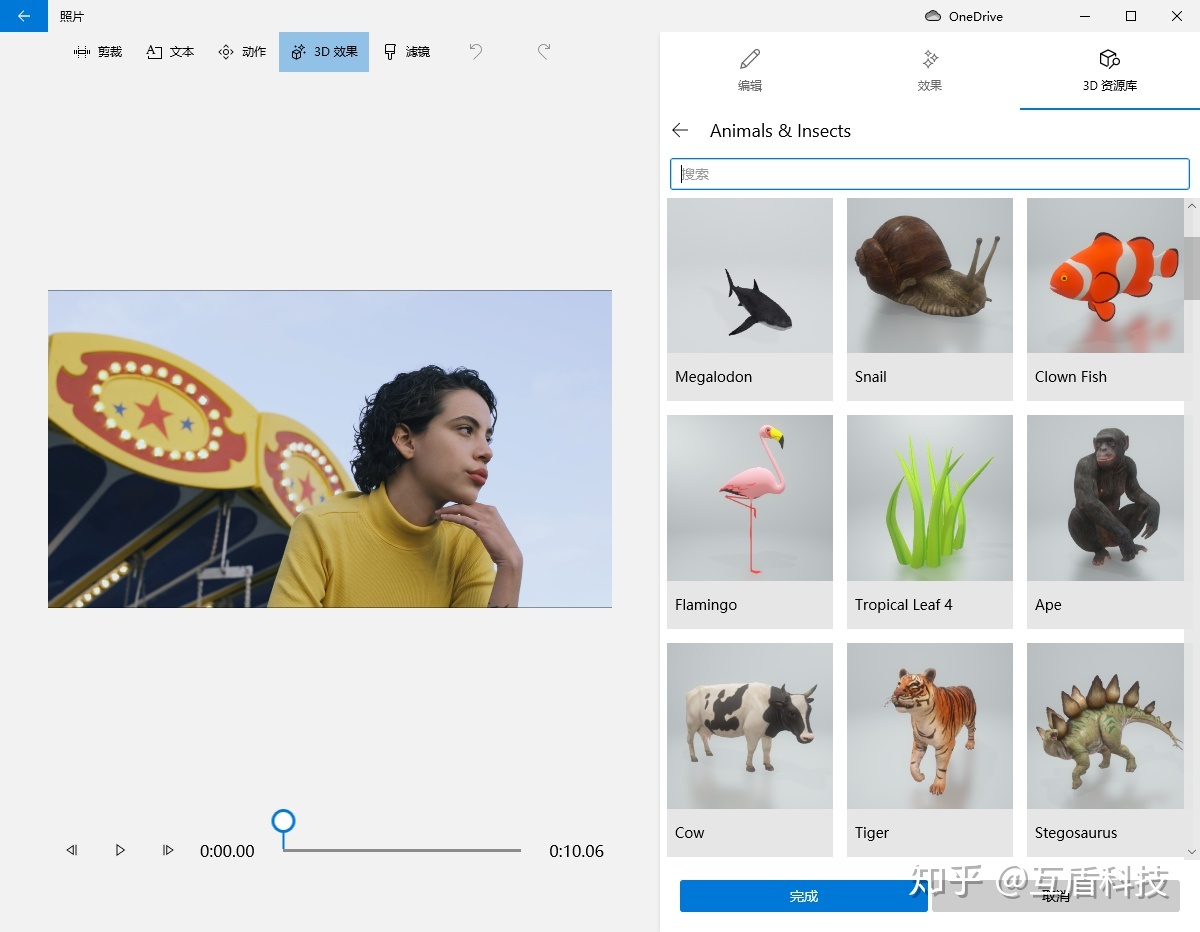Click the 0:00.00 current time text

pos(227,852)
